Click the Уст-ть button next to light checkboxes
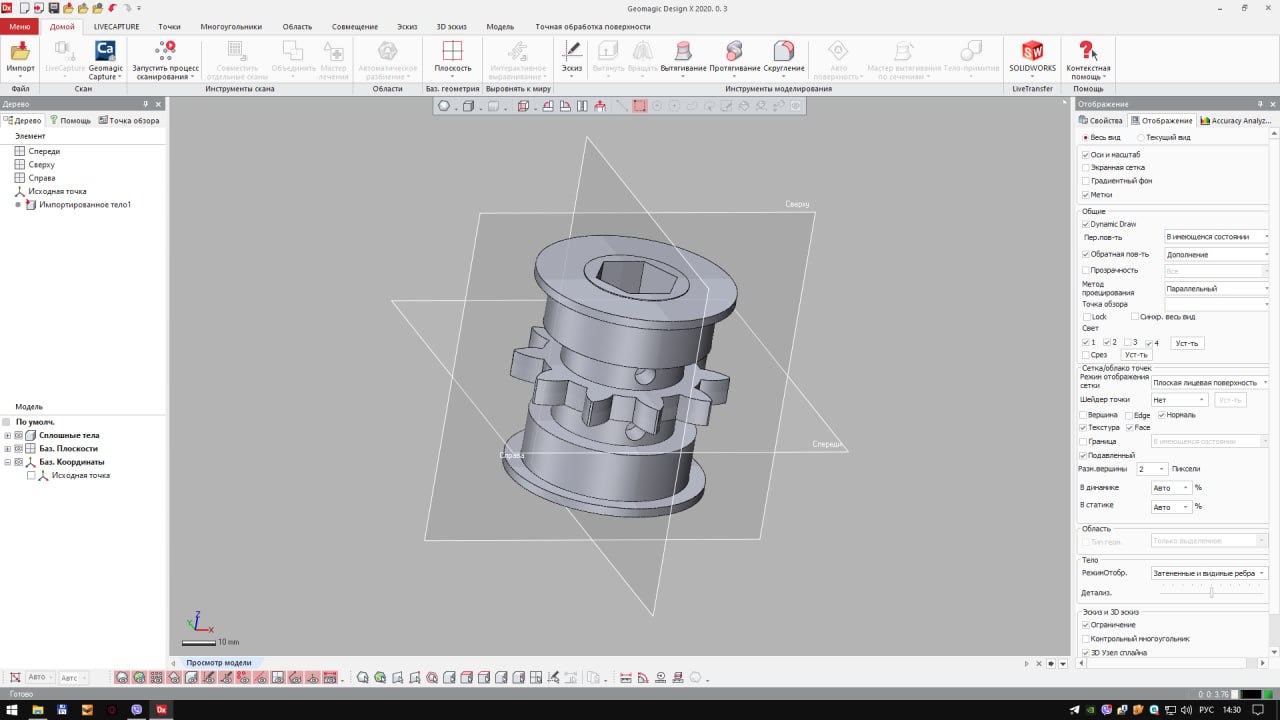The image size is (1280, 720). (x=1187, y=343)
